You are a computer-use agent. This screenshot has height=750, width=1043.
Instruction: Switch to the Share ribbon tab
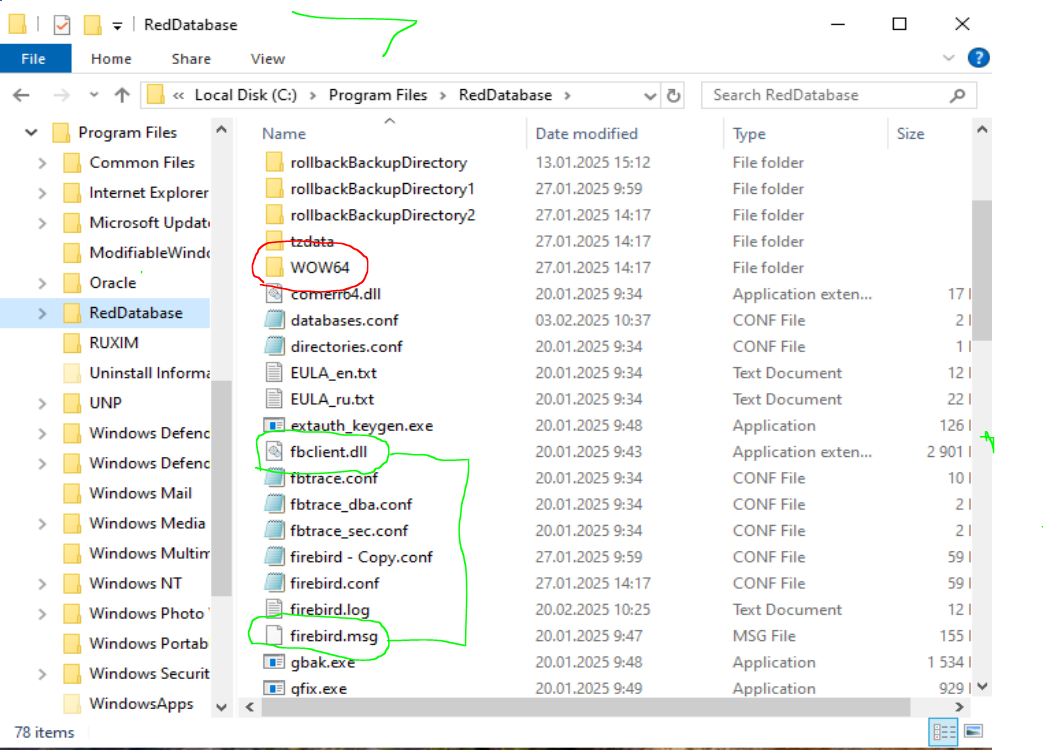(x=191, y=59)
